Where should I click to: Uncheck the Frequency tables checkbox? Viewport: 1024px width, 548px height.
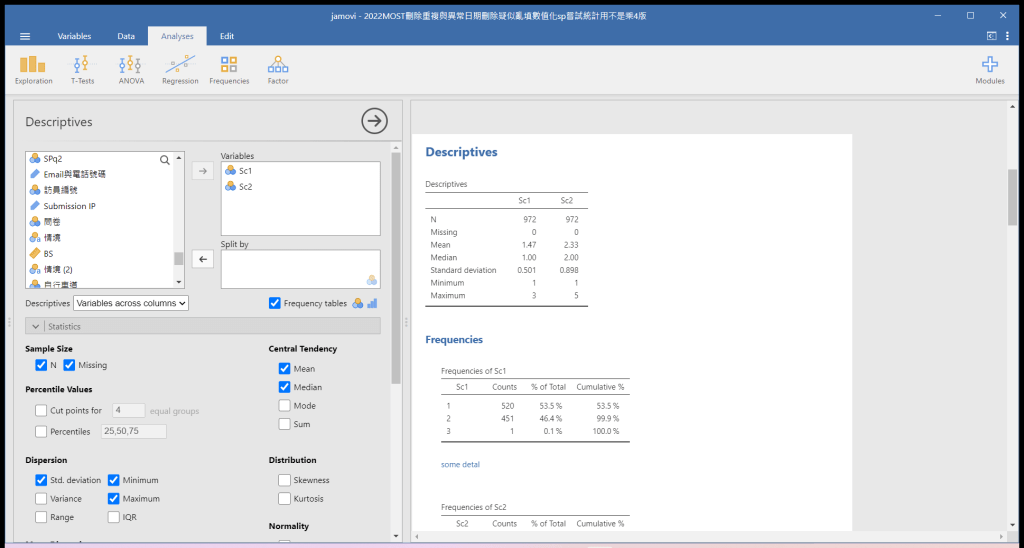[275, 303]
